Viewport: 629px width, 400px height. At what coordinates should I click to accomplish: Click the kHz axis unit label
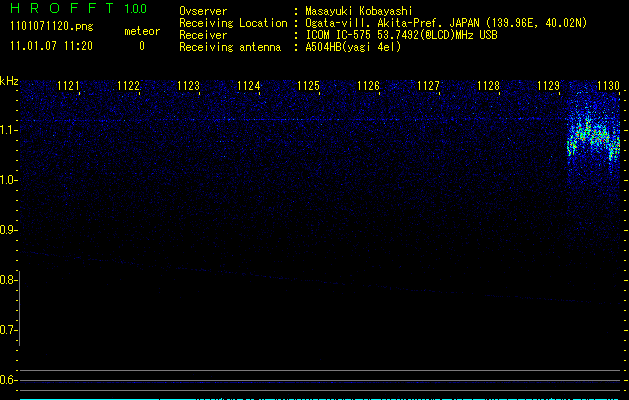[x=9, y=81]
